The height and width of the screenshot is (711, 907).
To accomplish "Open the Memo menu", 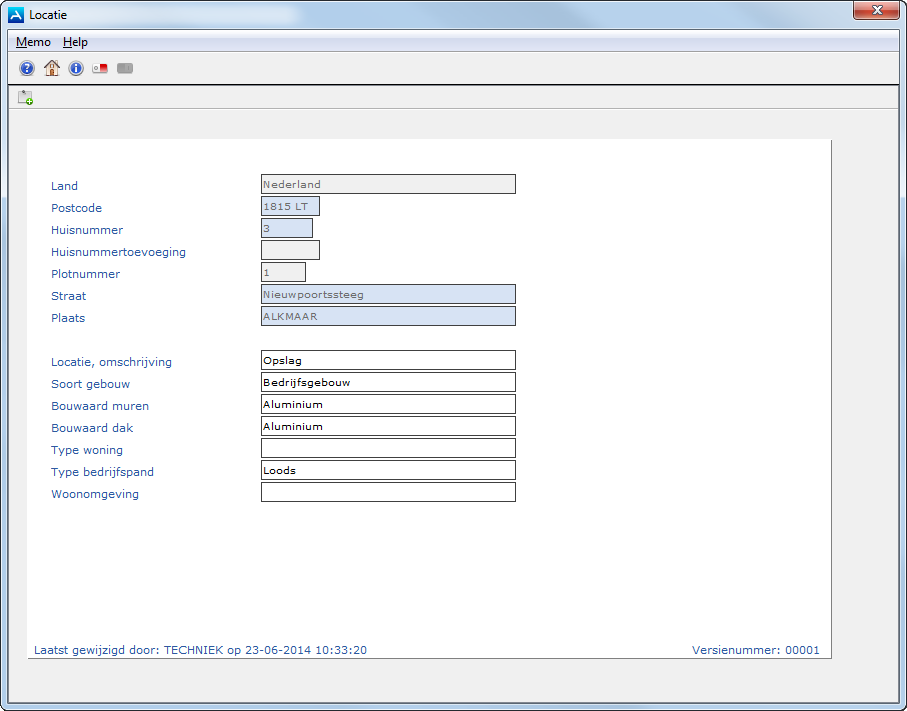I will pos(33,42).
